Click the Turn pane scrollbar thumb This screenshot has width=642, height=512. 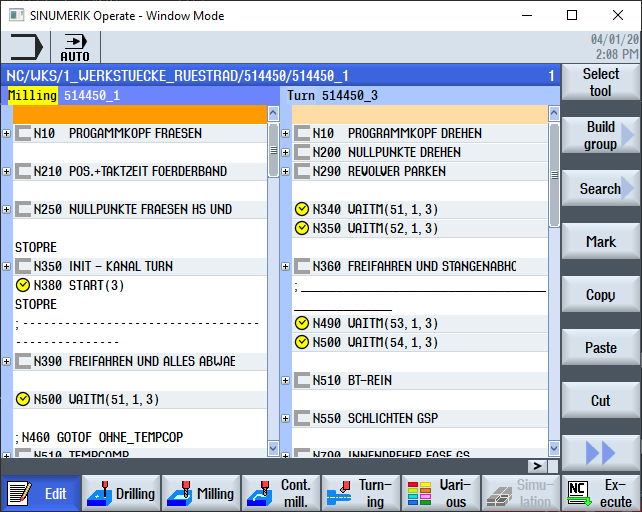(554, 175)
